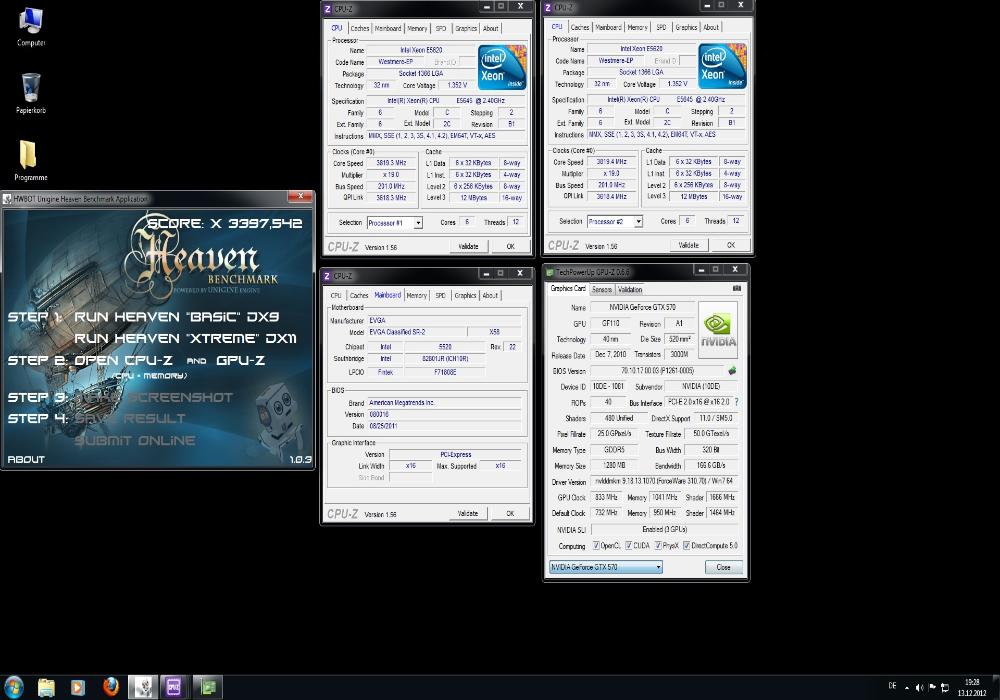The image size is (1000, 700).
Task: Open the Papierkorb recycle bin icon
Action: (x=31, y=93)
